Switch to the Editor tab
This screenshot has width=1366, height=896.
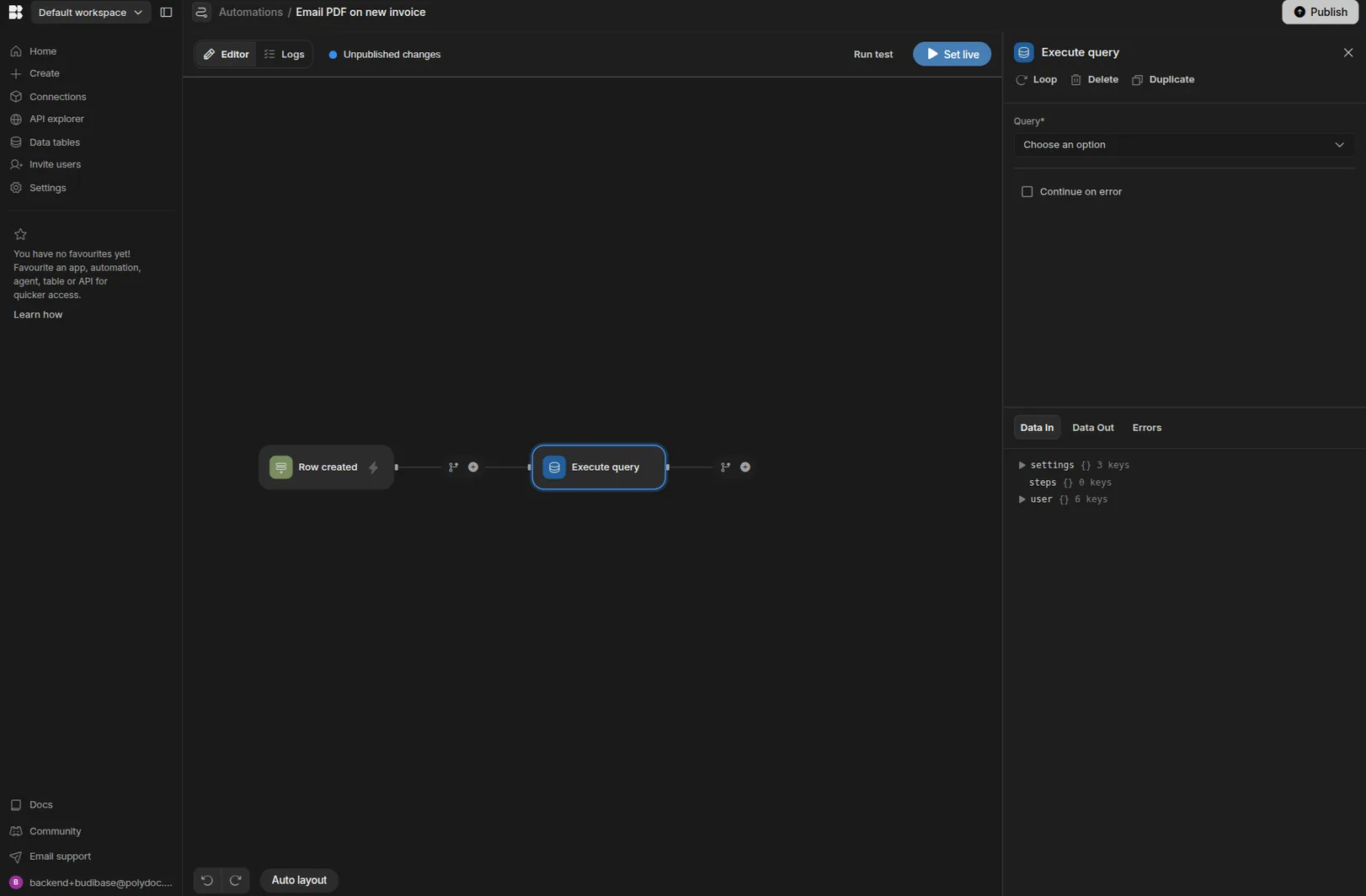227,54
